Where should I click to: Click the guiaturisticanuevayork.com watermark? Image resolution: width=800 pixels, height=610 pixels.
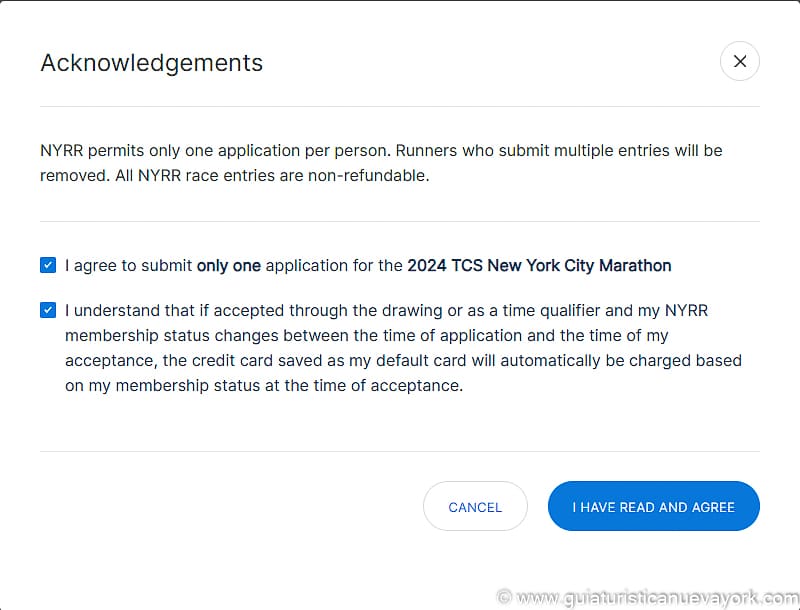(x=657, y=597)
